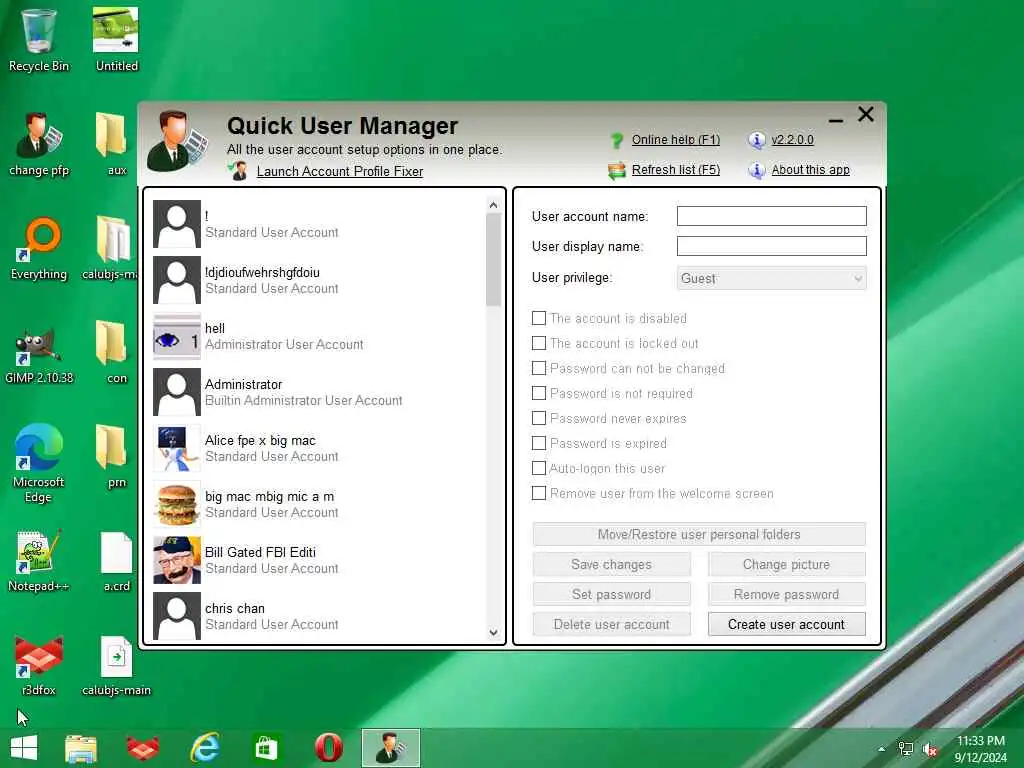Click the Quick User Manager taskbar button

391,748
